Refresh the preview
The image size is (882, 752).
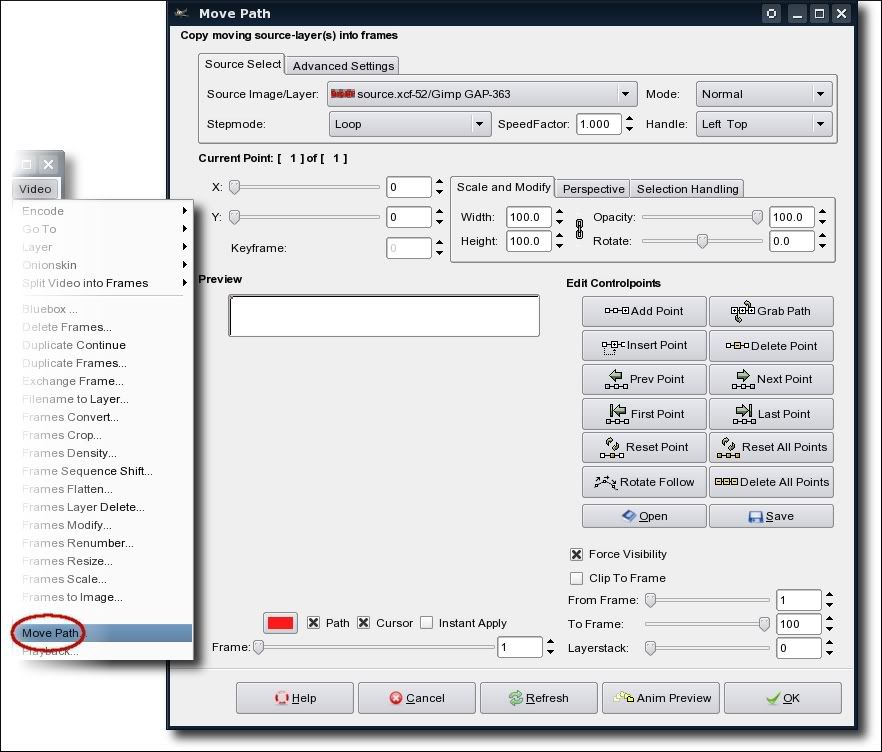539,698
